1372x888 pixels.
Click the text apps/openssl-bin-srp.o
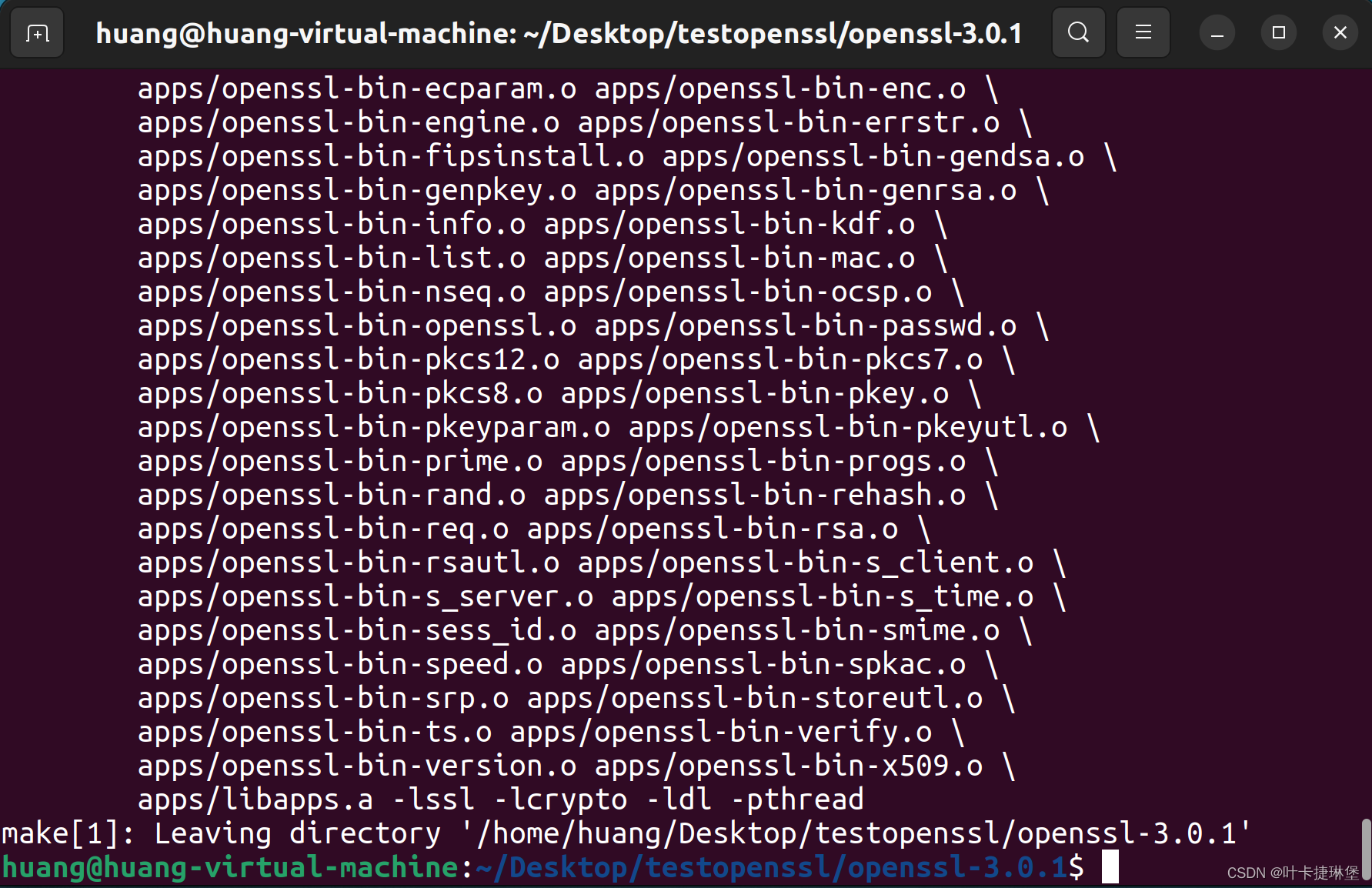(x=323, y=699)
